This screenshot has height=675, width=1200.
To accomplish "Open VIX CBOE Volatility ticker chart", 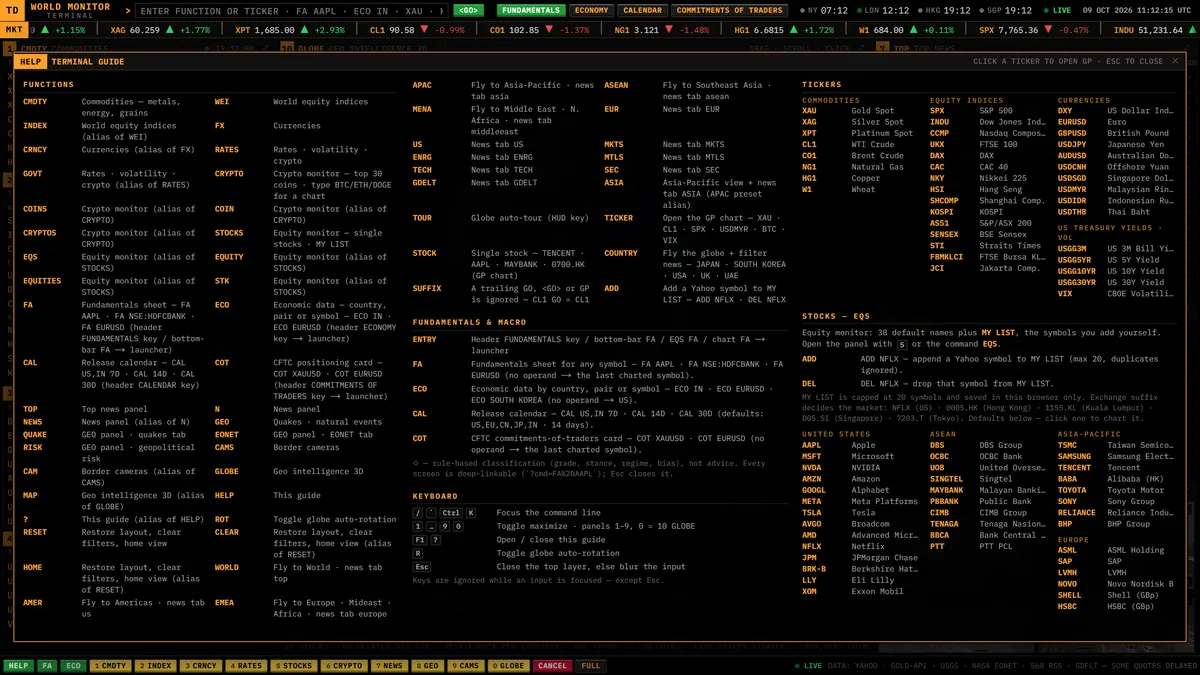I will click(x=1115, y=294).
